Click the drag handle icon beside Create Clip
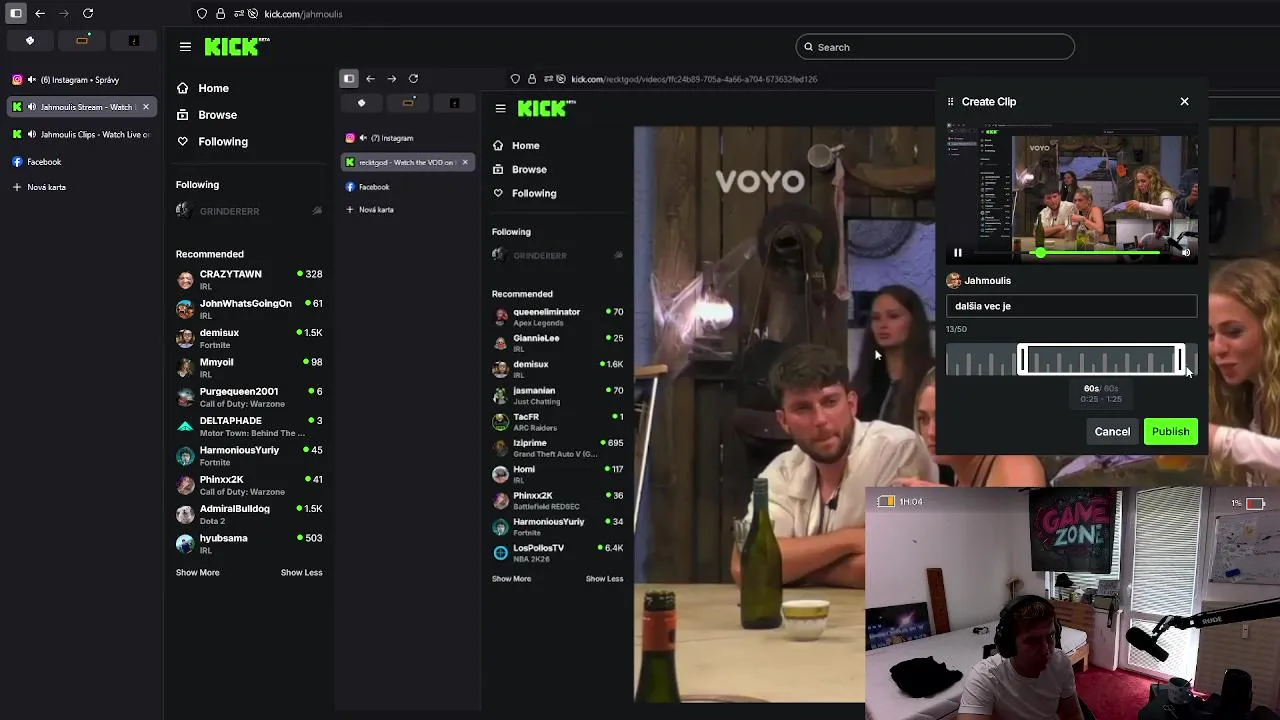The image size is (1280, 720). (x=951, y=101)
